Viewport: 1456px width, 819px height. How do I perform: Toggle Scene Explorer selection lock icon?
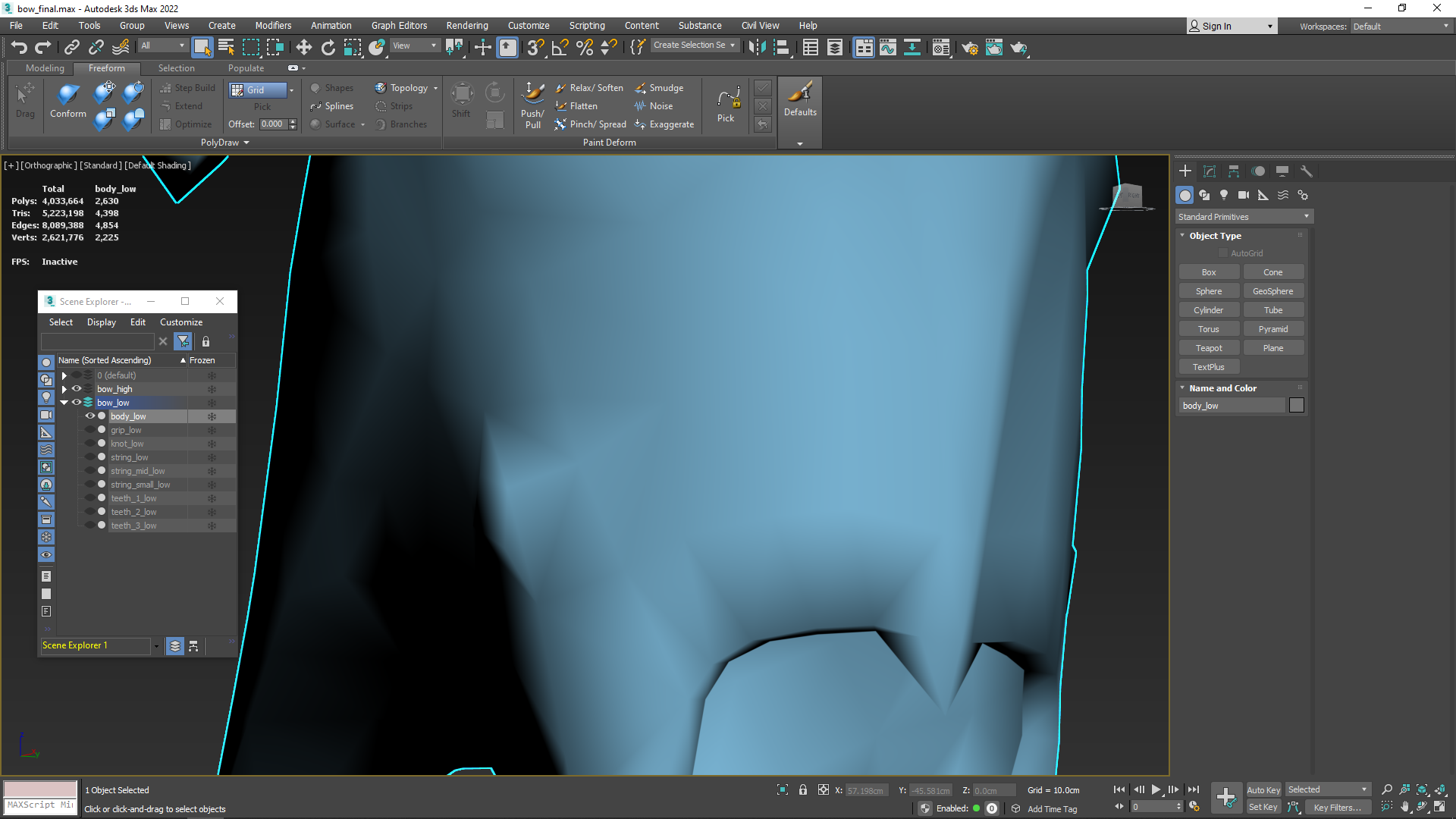coord(206,341)
